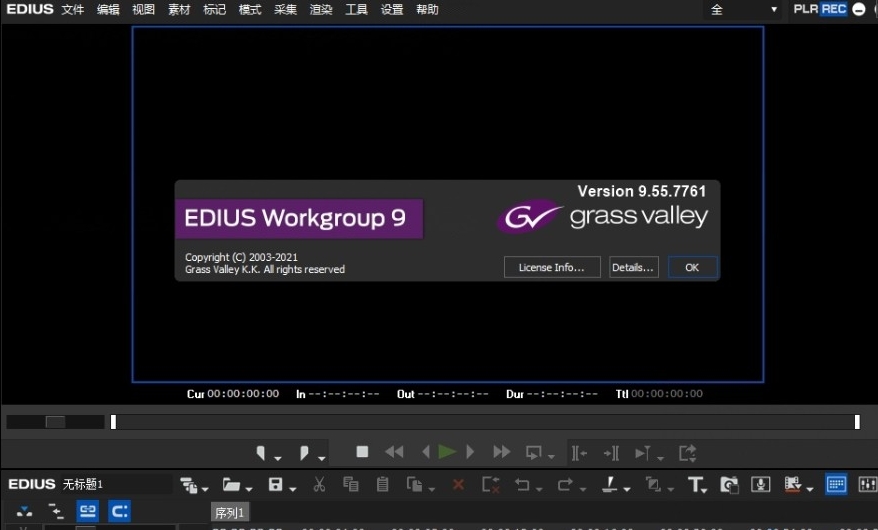Click the Create Title T icon
The width and height of the screenshot is (878, 530).
[694, 485]
